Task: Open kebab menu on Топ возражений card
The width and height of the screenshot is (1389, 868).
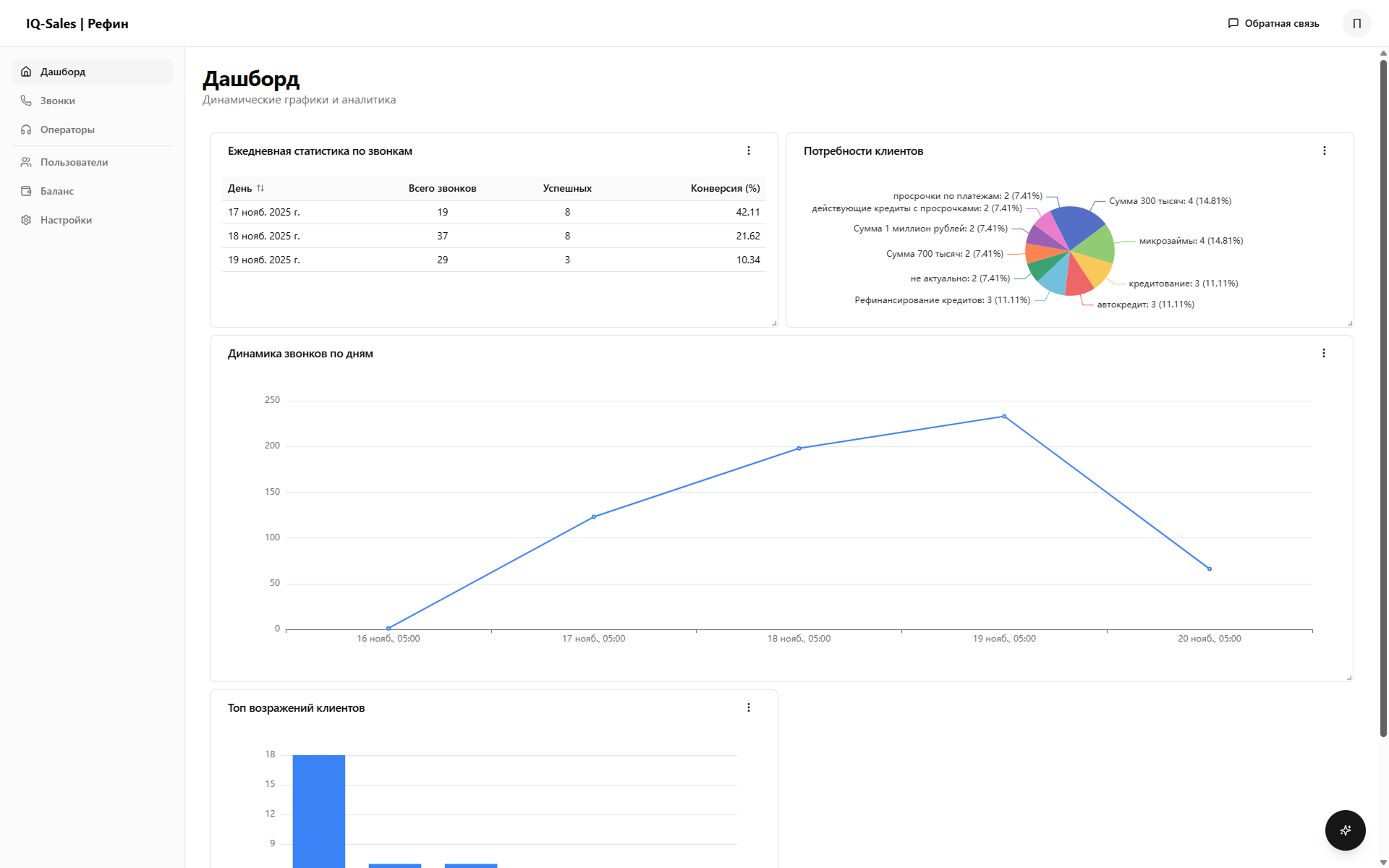Action: click(749, 707)
